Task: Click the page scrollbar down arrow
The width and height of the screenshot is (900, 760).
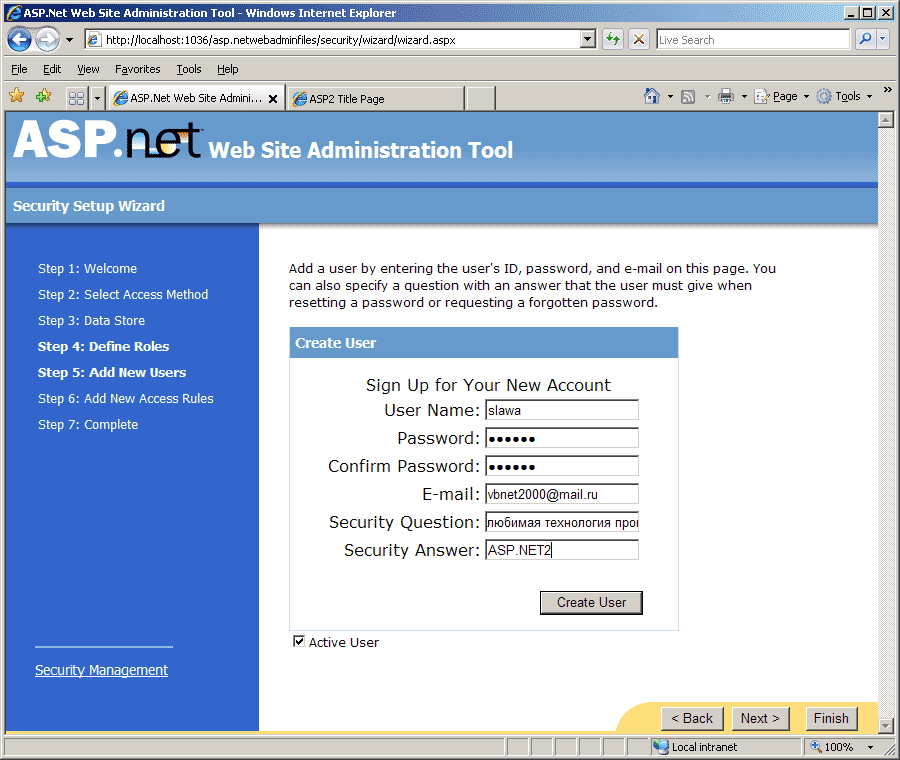Action: pos(886,726)
